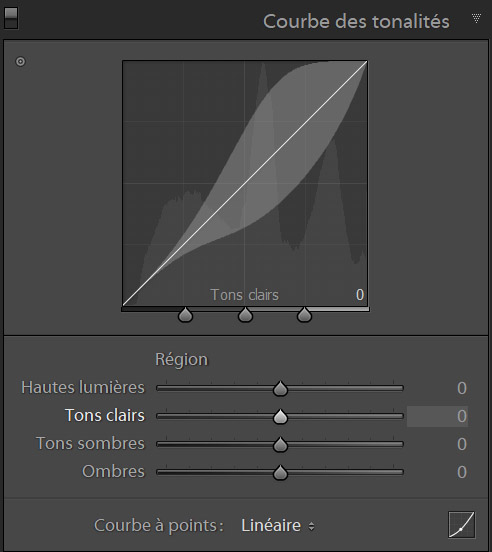Screen dimensions: 492x552
Task: Select the Tons clairs value field
Action: [x=437, y=416]
